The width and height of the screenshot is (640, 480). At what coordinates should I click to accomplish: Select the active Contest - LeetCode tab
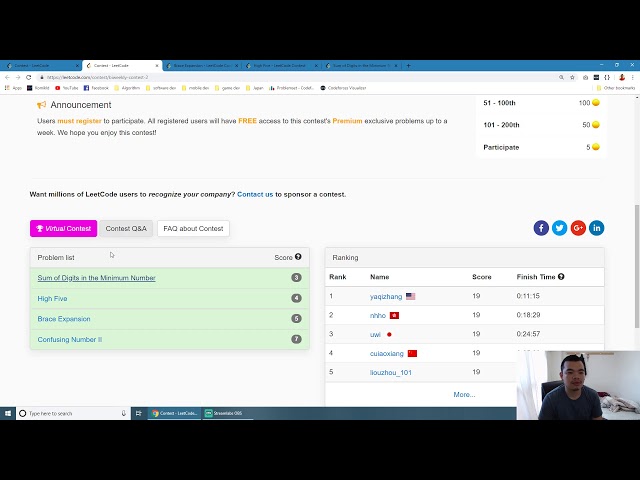pos(120,65)
